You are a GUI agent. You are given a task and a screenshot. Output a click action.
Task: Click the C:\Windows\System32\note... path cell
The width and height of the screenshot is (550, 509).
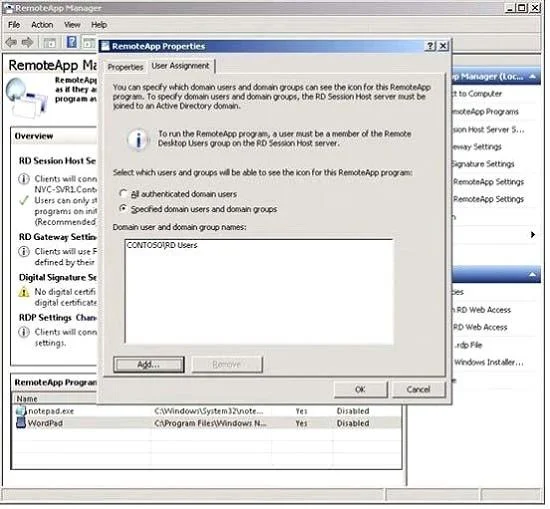pos(209,411)
